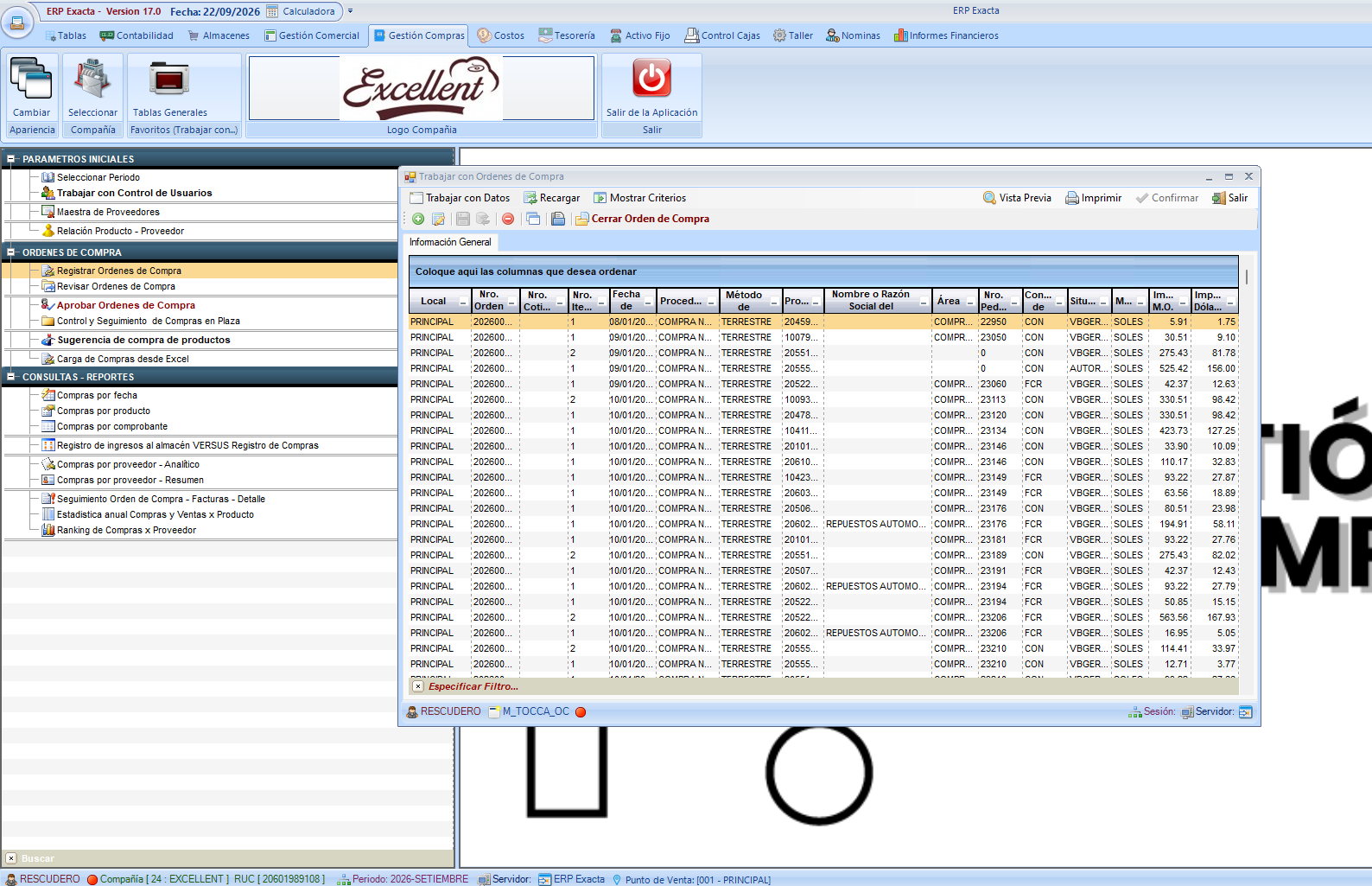Click Mostrar Criterios in the toolbar
1372x886 pixels.
coord(639,198)
